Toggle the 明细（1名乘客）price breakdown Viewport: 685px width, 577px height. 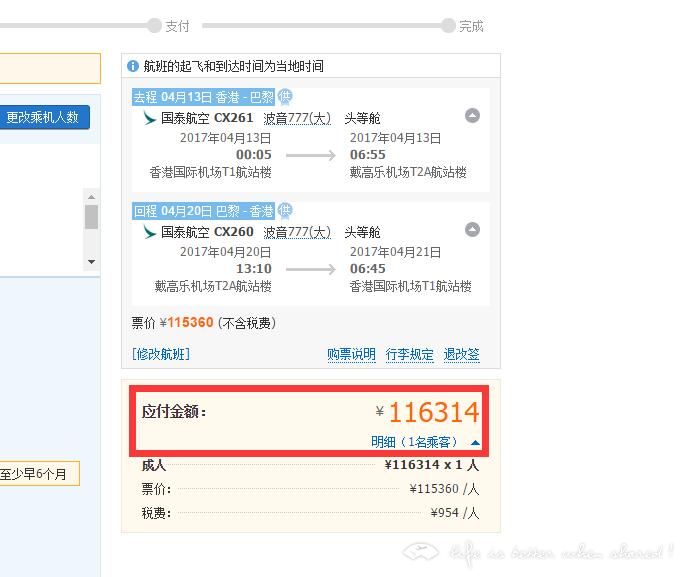(414, 442)
